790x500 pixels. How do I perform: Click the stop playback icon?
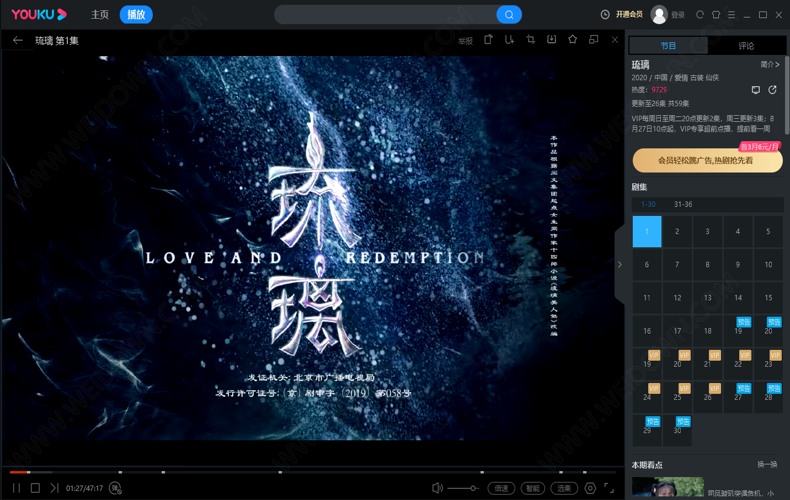35,488
